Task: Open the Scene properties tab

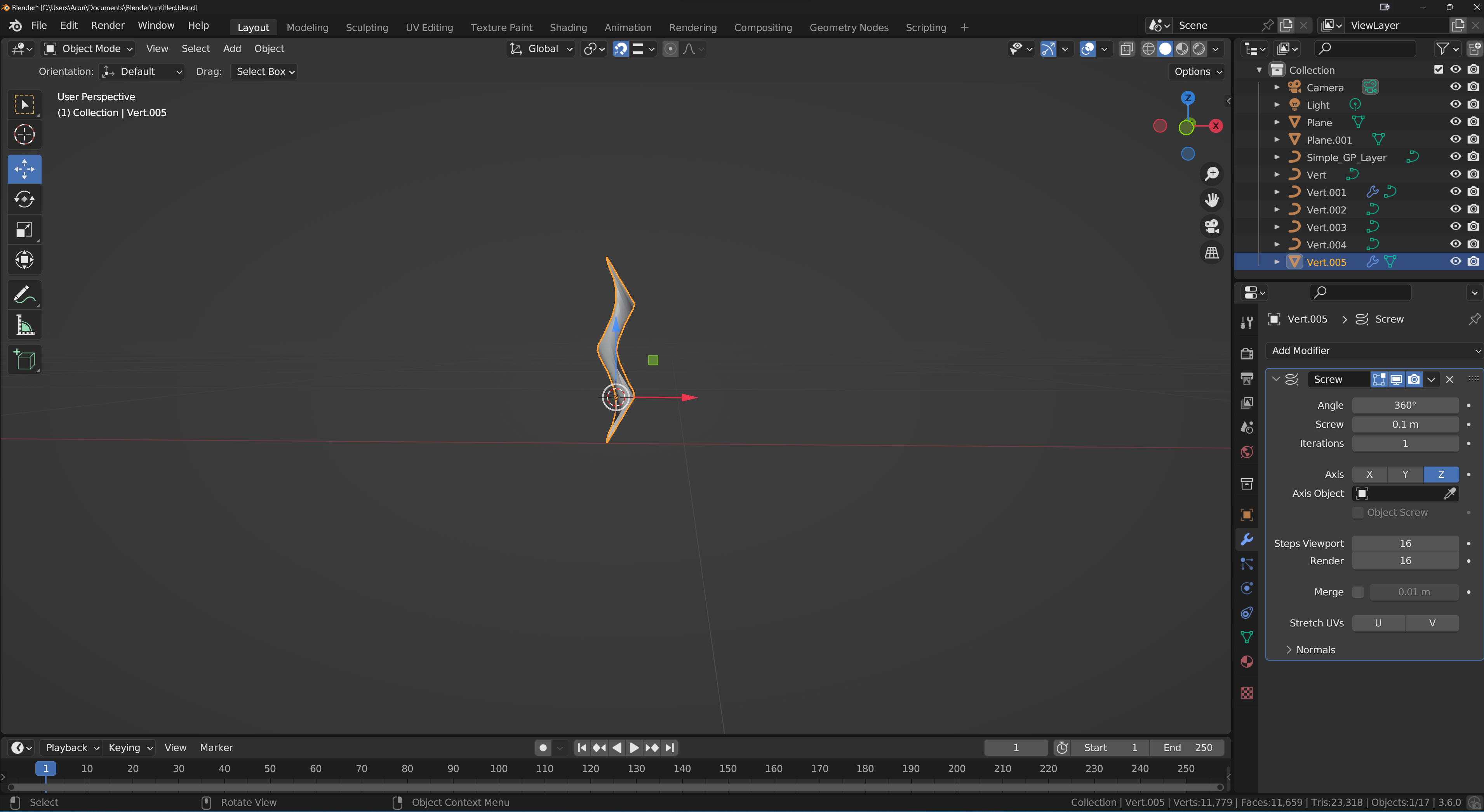Action: [x=1247, y=427]
